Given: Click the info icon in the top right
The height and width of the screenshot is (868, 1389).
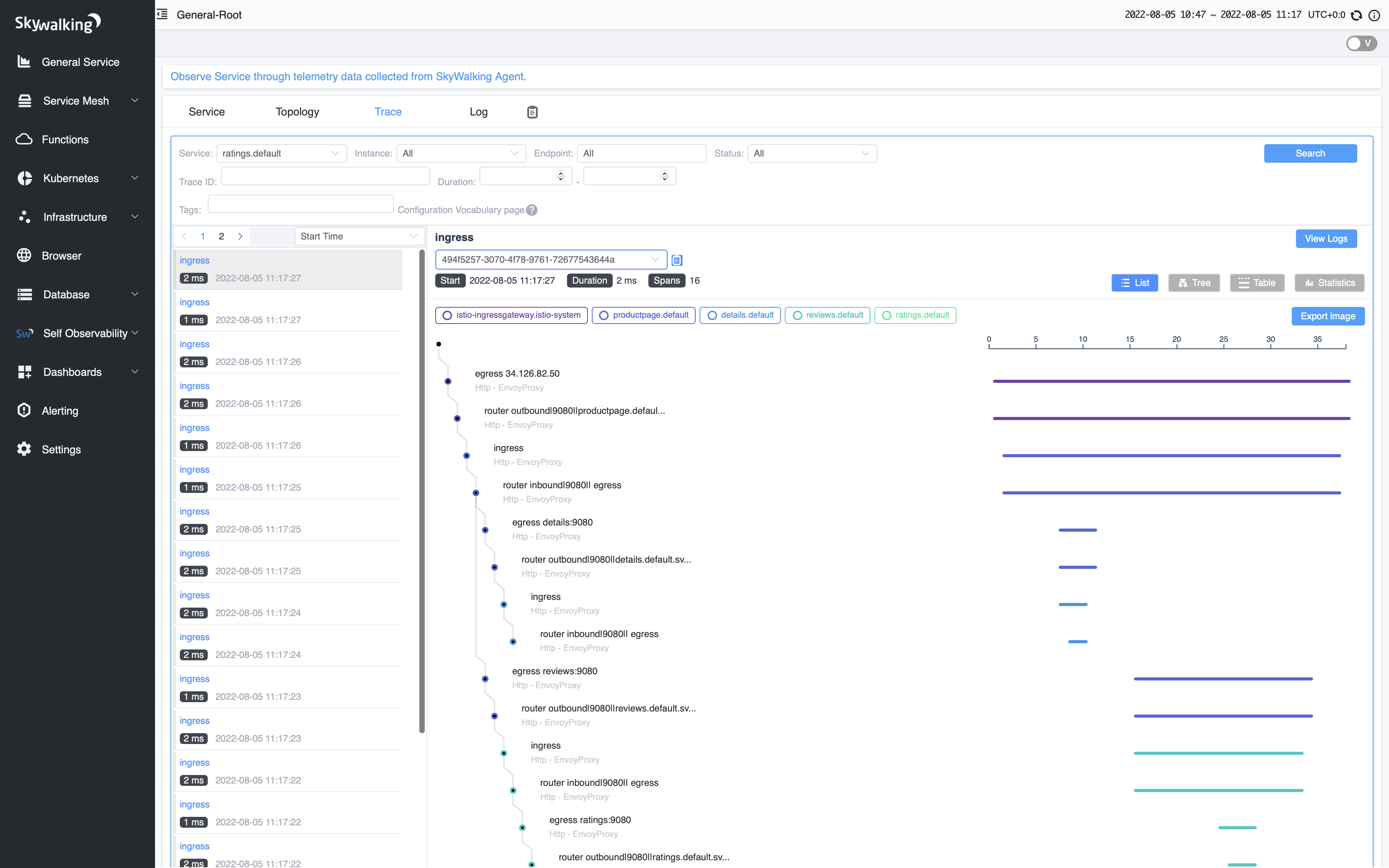Looking at the screenshot, I should pos(1374,15).
